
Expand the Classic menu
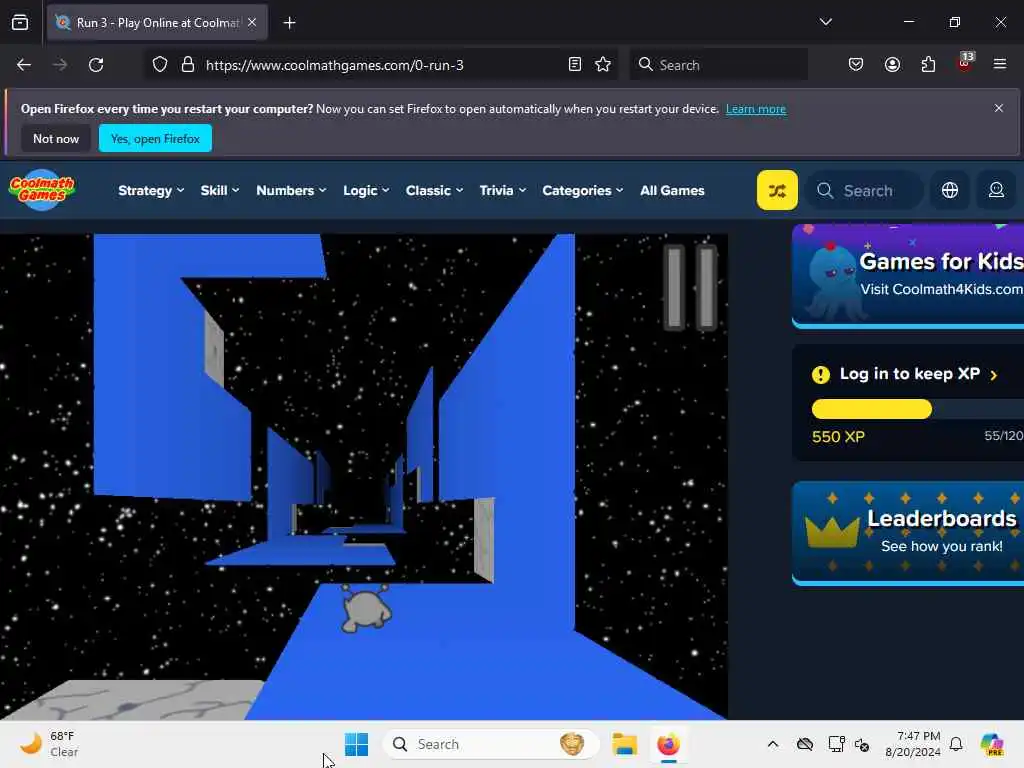click(434, 191)
